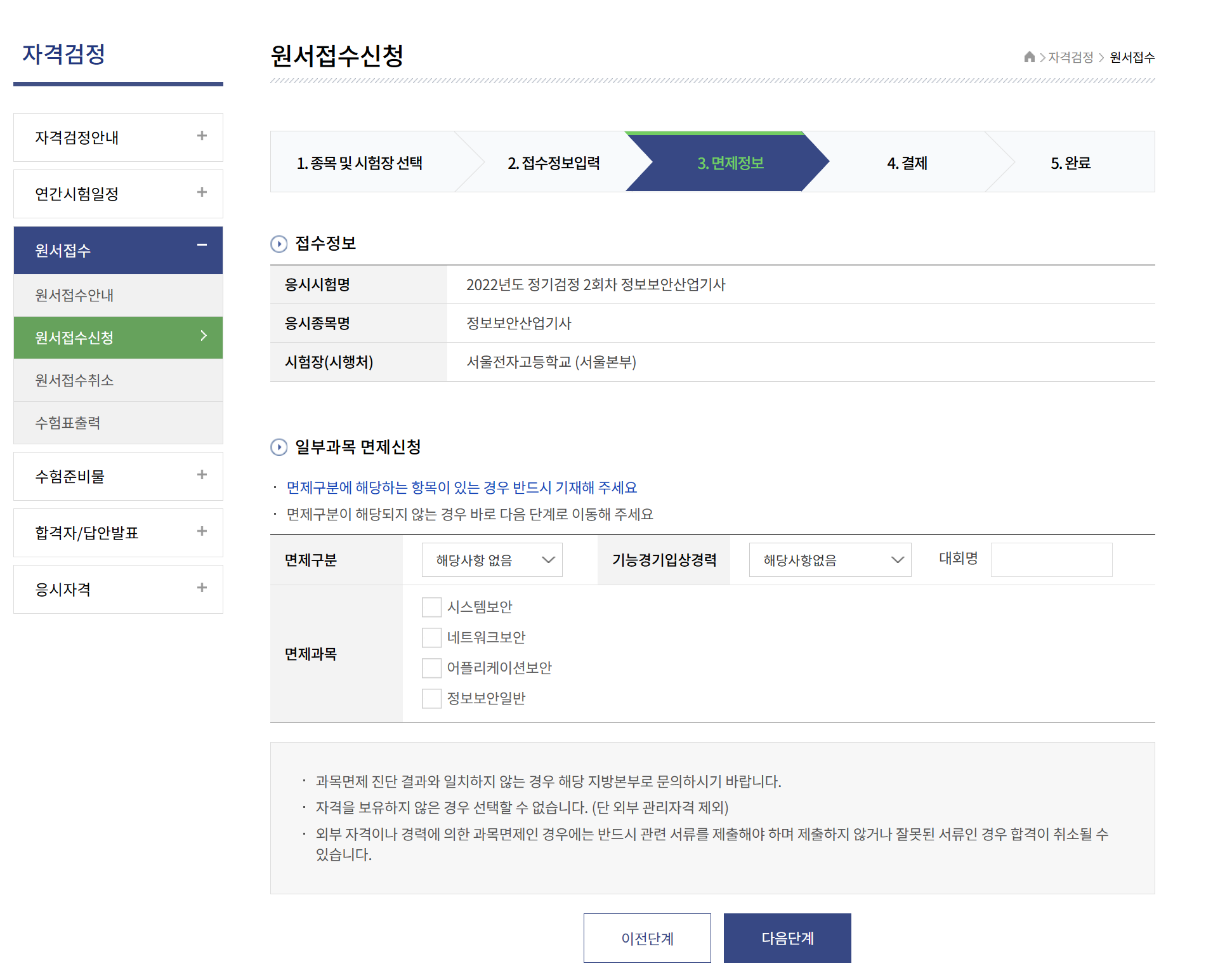Click the 대회명 input field
The image size is (1232, 980).
(1051, 560)
